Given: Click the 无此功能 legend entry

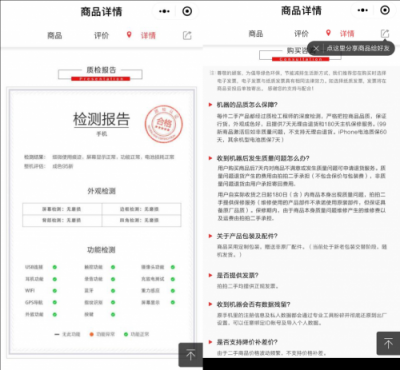Looking at the screenshot, I should (67, 334).
